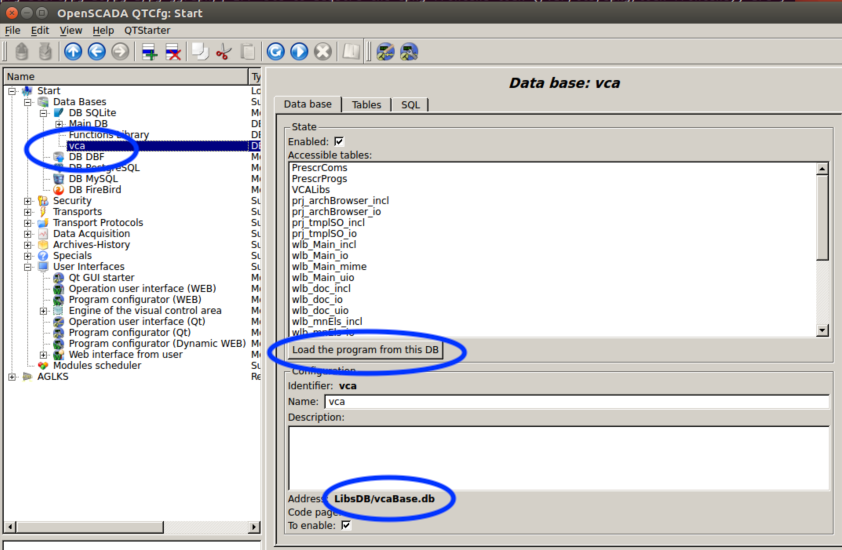Switch to the Tables tab
This screenshot has height=550, width=842.
[x=366, y=104]
